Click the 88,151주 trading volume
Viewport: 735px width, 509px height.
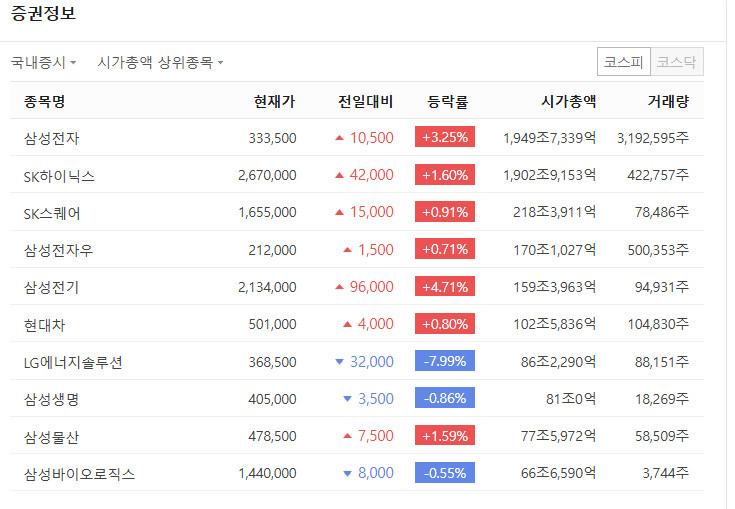(x=662, y=361)
